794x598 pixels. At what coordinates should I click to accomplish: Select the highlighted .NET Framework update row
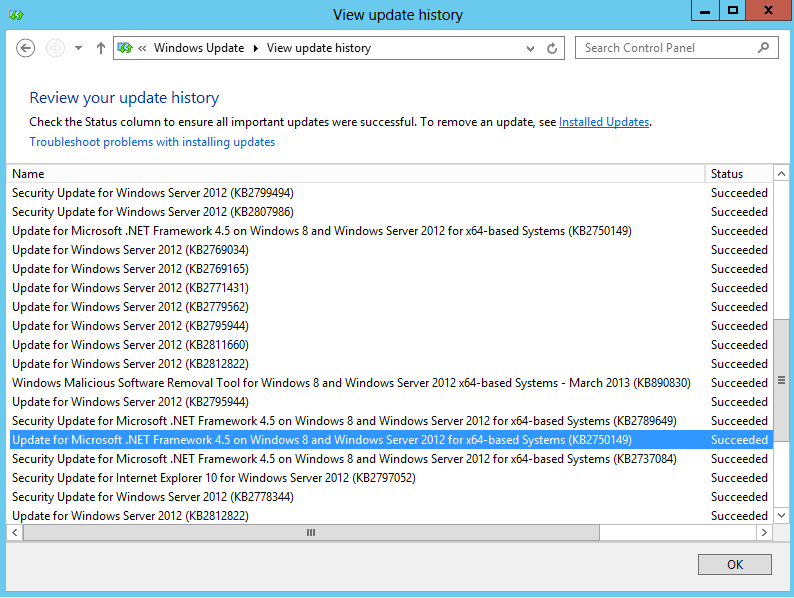pyautogui.click(x=390, y=440)
